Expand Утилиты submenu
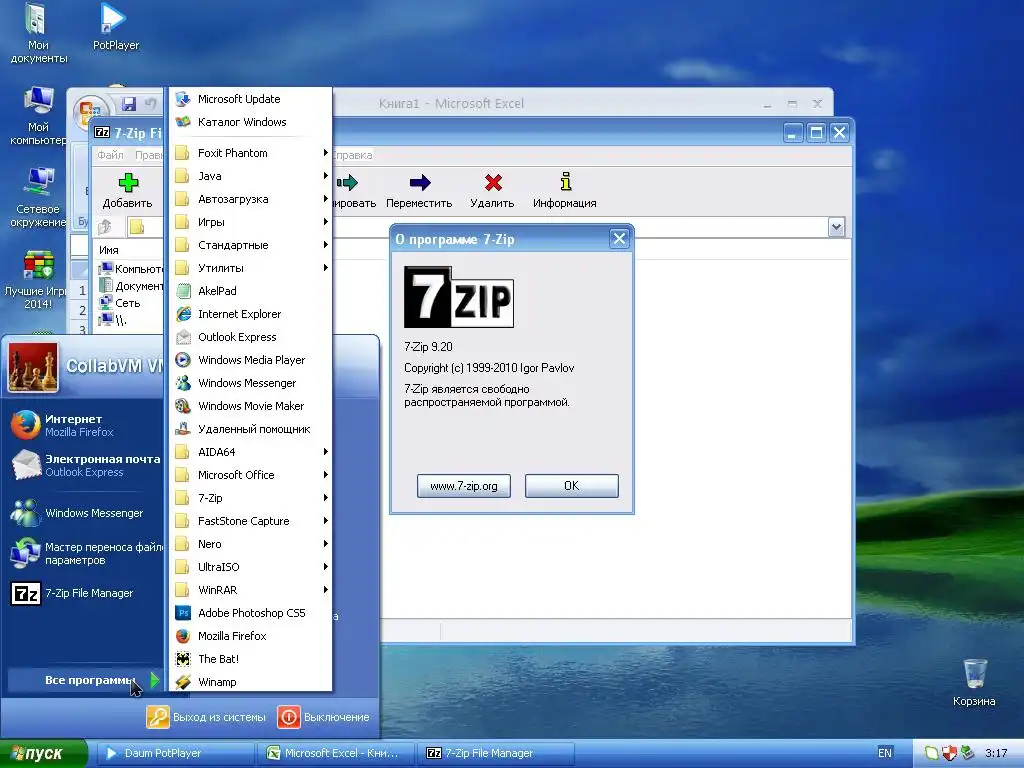 251,268
